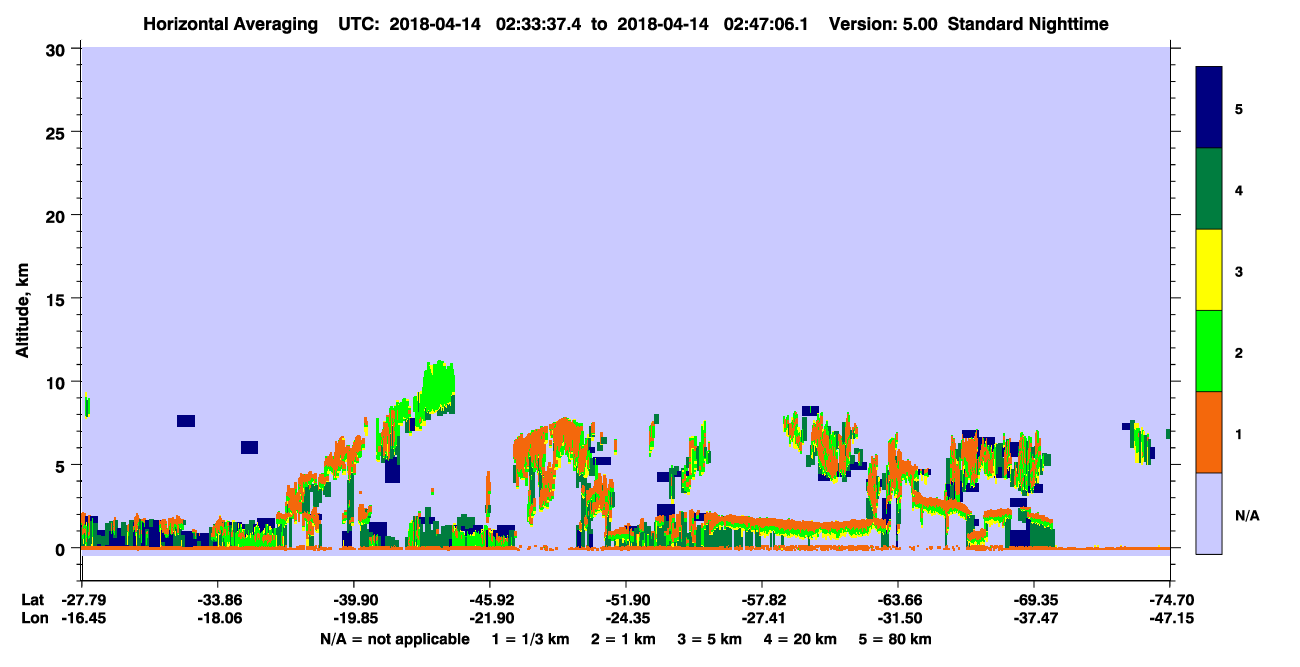The height and width of the screenshot is (667, 1300).
Task: Click latitude value -69.35
Action: 1034,600
